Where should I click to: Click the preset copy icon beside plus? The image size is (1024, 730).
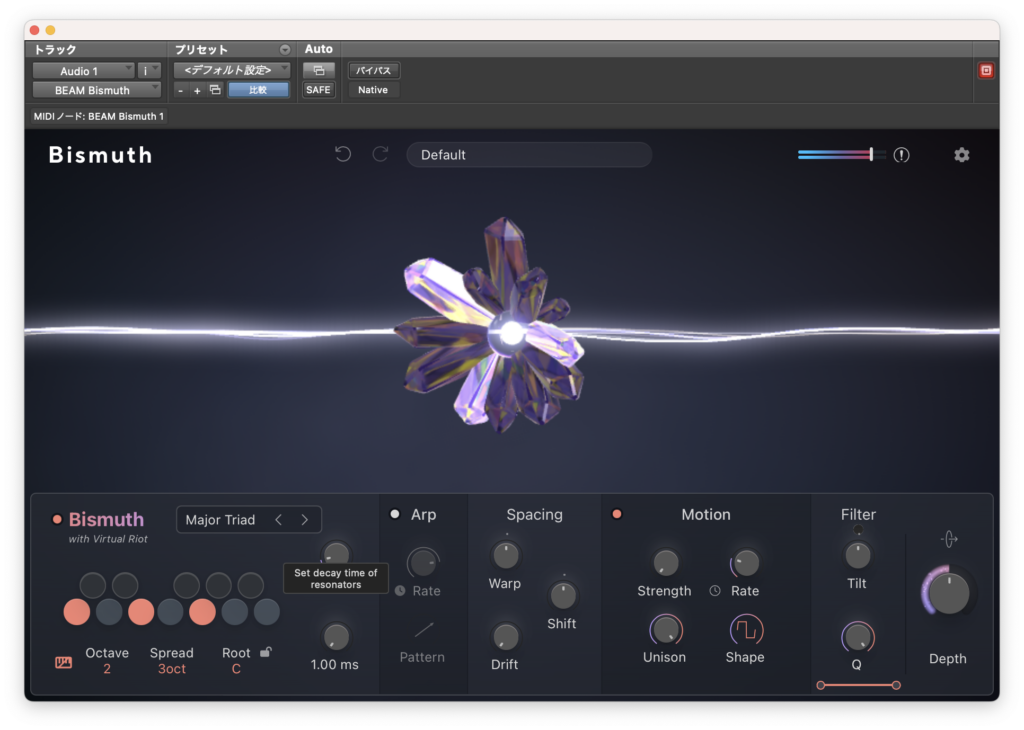click(215, 89)
